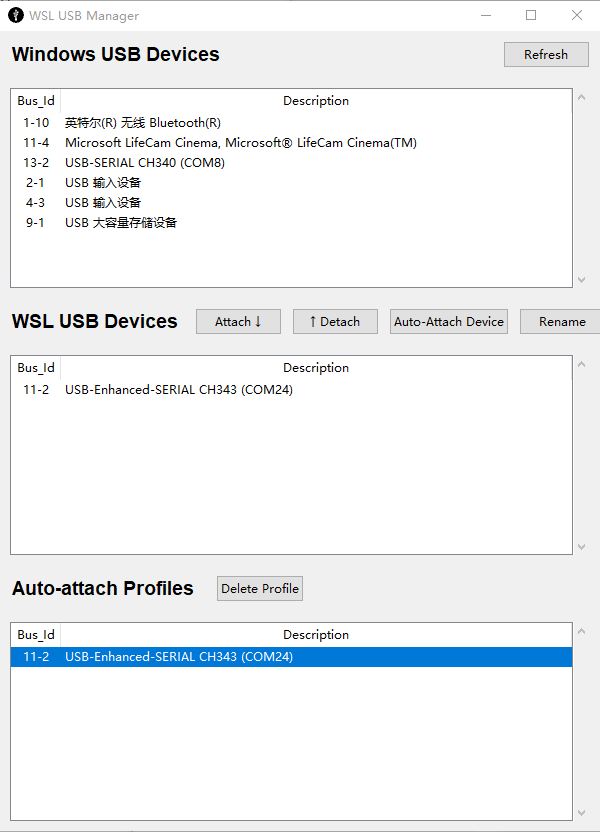Click the Bus_Id column header in Windows devices
The image size is (600, 832).
coord(35,100)
